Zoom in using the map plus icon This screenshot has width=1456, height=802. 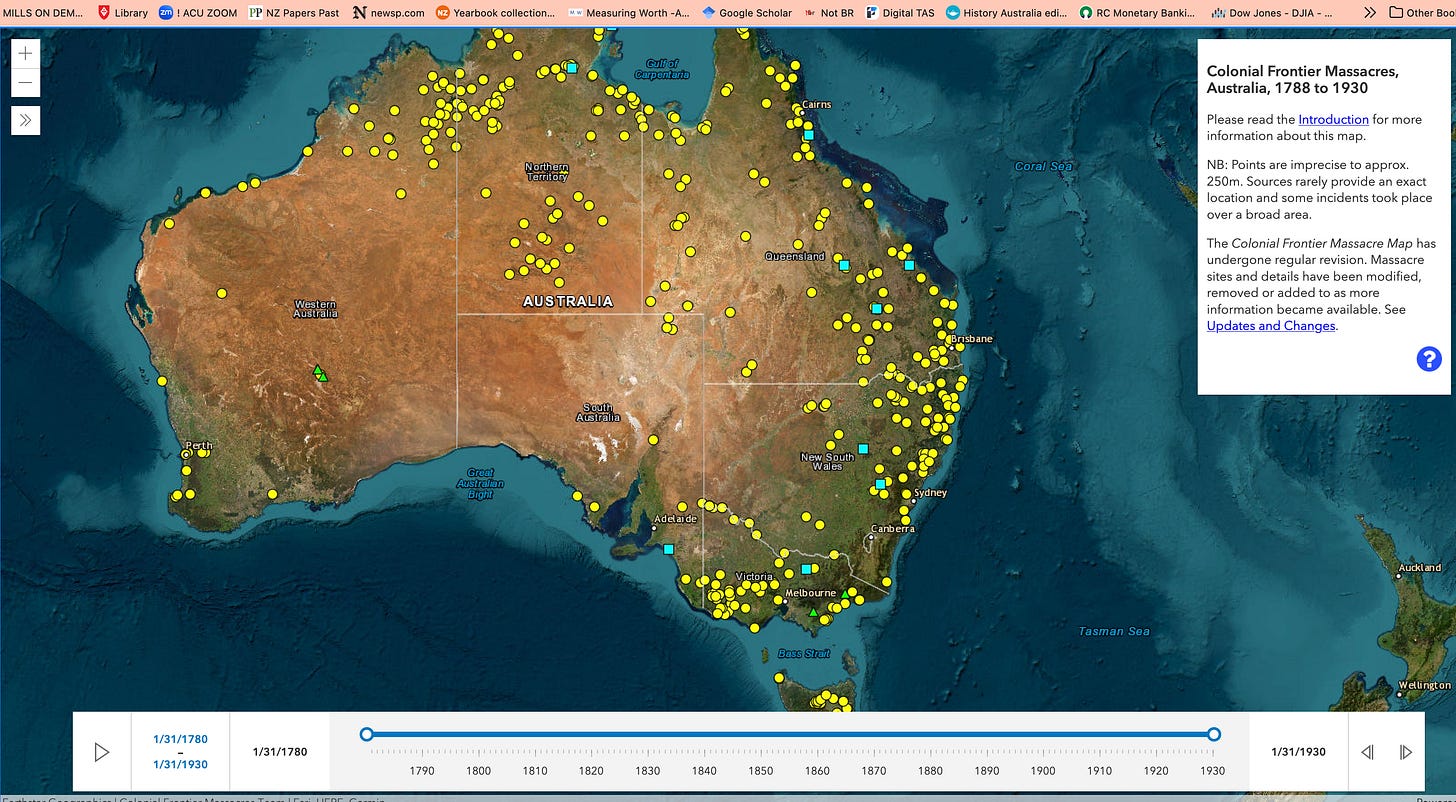[x=24, y=53]
